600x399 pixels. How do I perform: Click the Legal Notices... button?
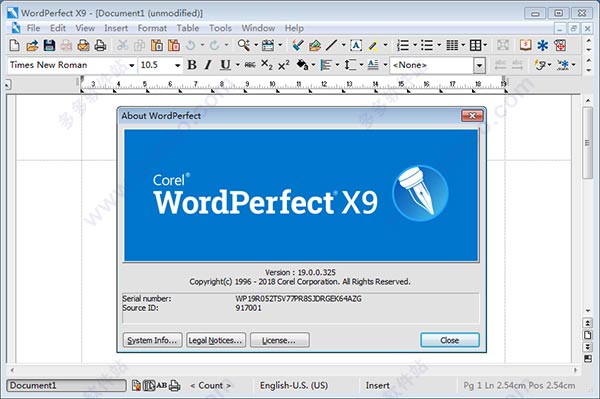(x=216, y=340)
